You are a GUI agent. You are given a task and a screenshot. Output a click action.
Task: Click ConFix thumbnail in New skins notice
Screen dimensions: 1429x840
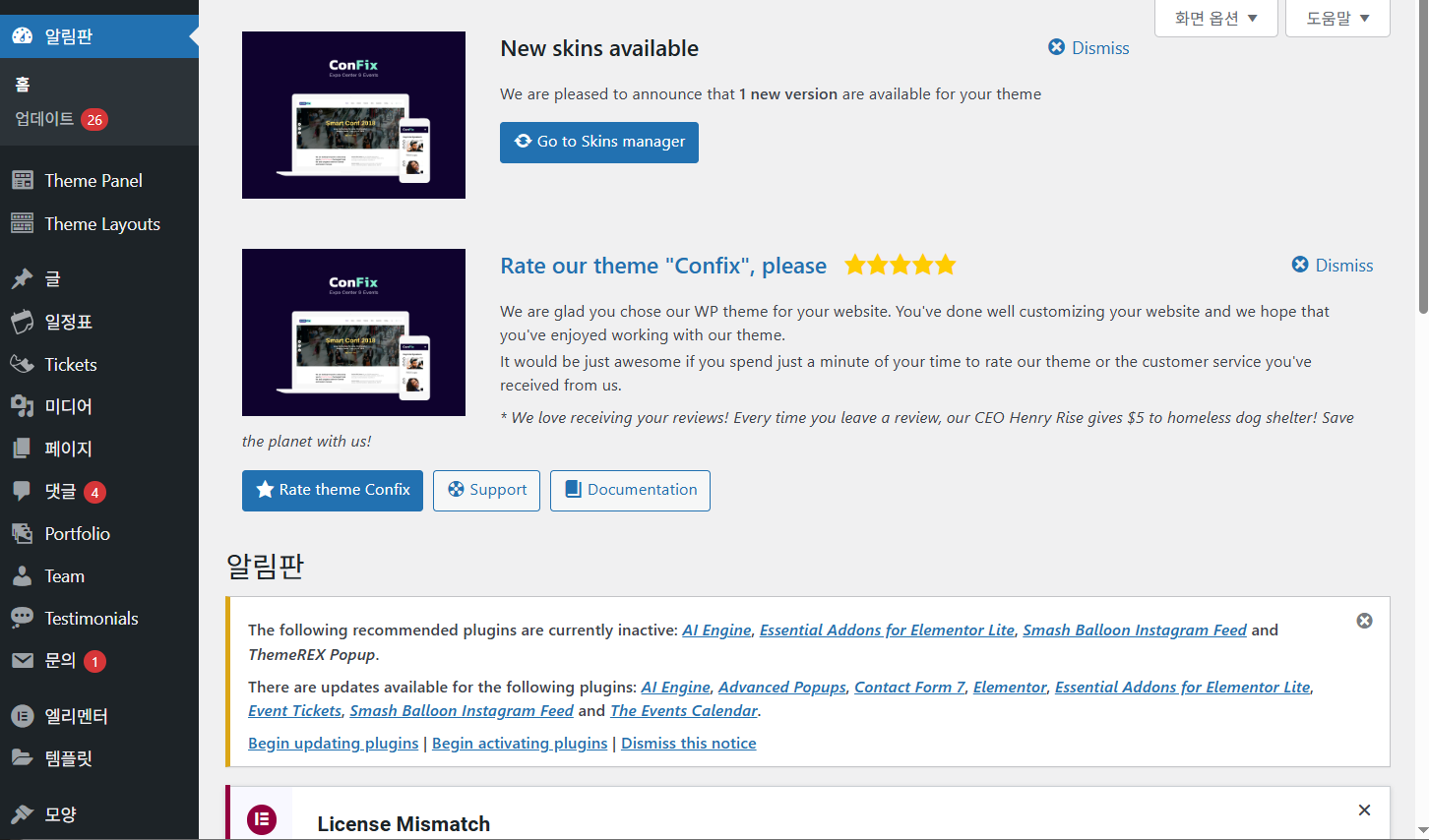point(353,115)
